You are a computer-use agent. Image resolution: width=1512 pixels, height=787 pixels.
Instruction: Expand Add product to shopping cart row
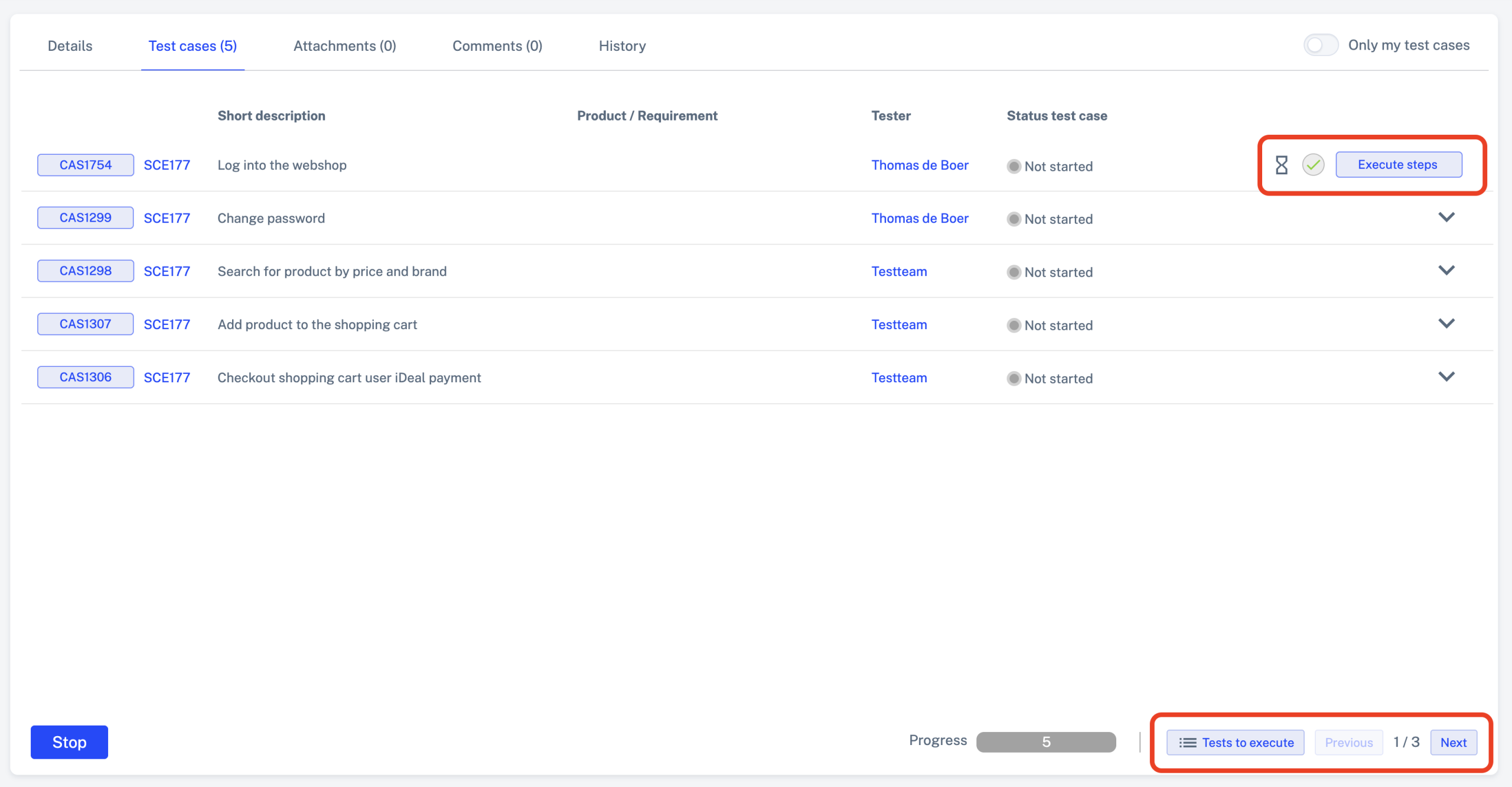(1446, 324)
